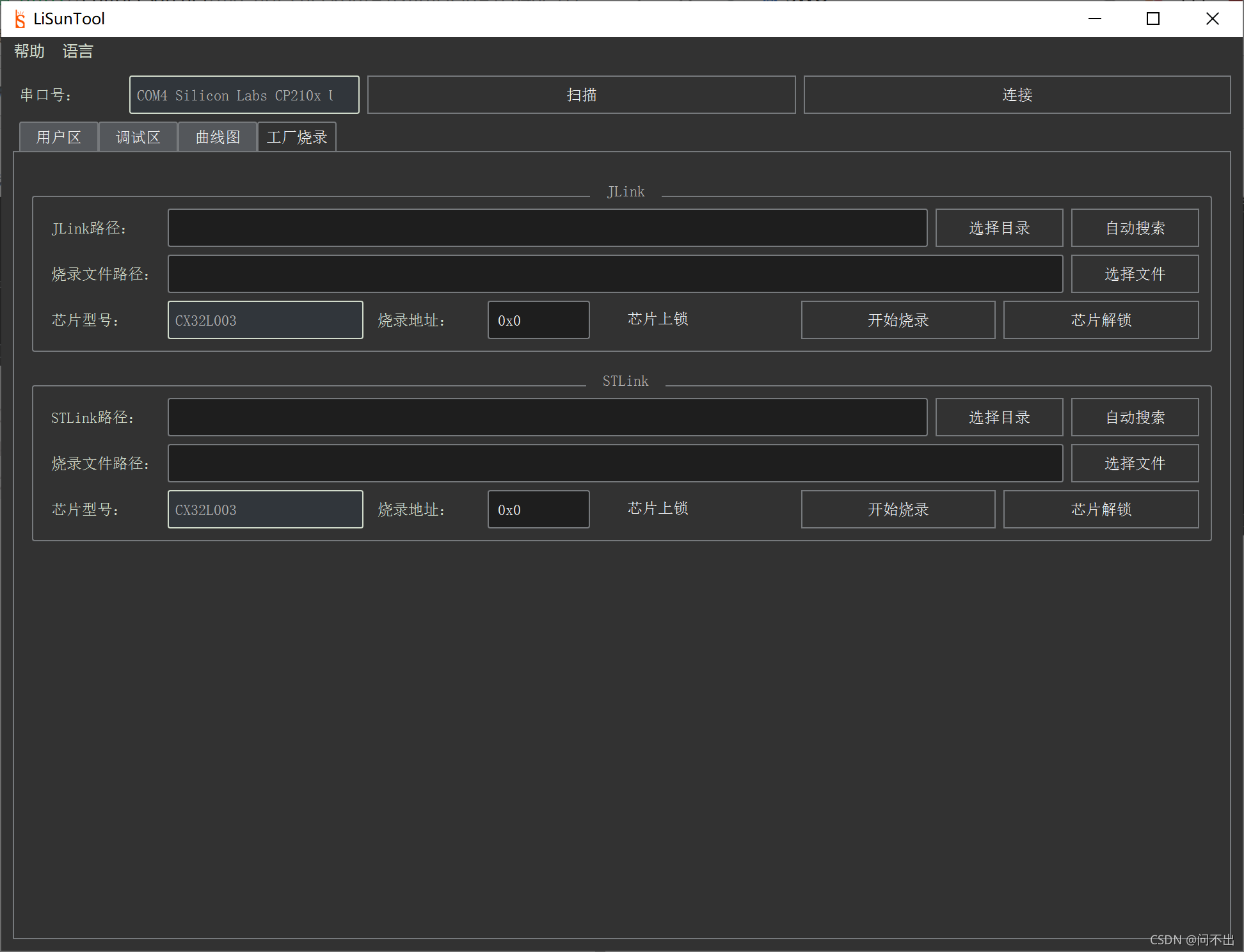The height and width of the screenshot is (952, 1244).
Task: Click the STLink 烧录地址 0x0 field
Action: 538,509
